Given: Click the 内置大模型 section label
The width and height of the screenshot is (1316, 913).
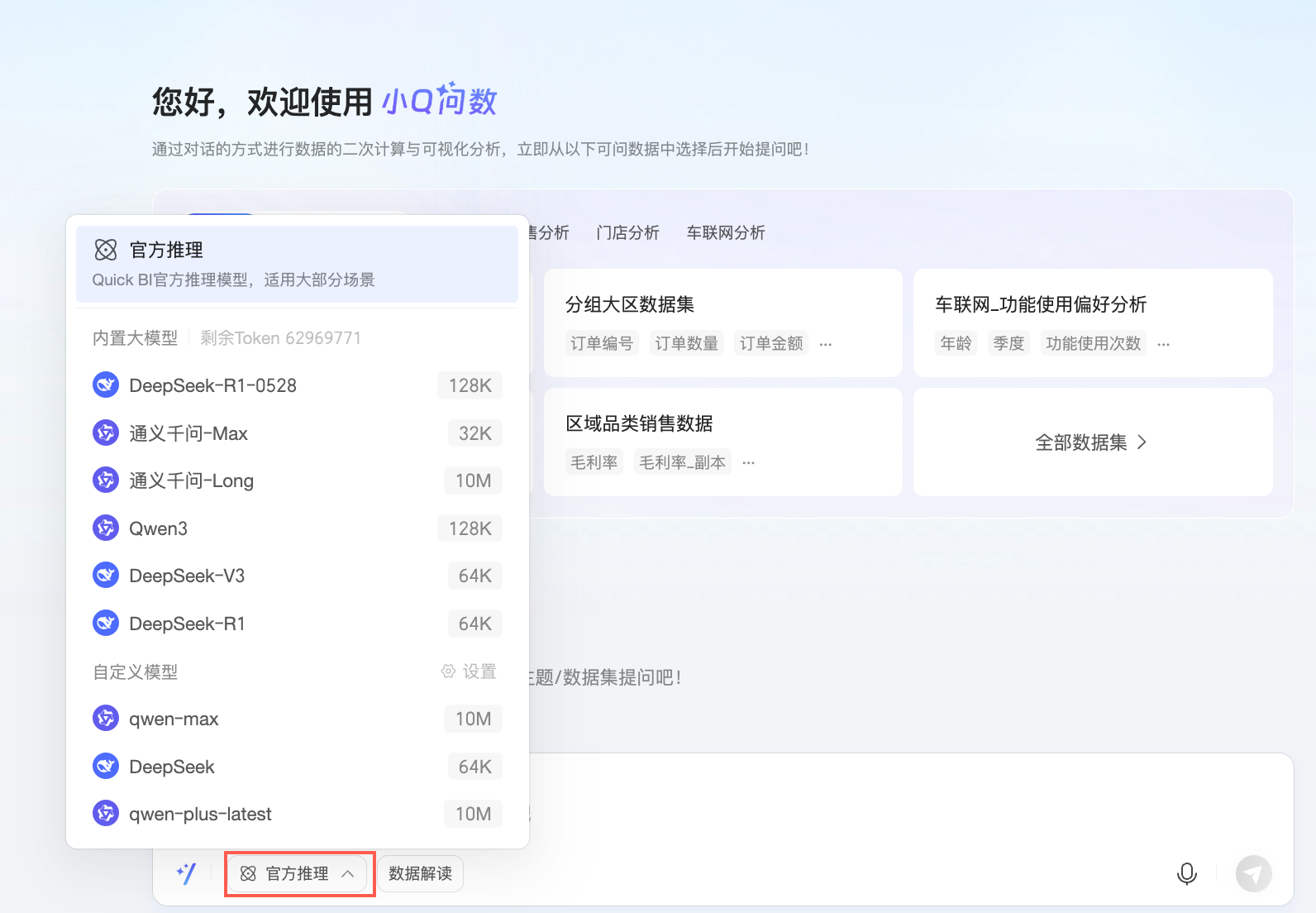Looking at the screenshot, I should click(x=135, y=338).
